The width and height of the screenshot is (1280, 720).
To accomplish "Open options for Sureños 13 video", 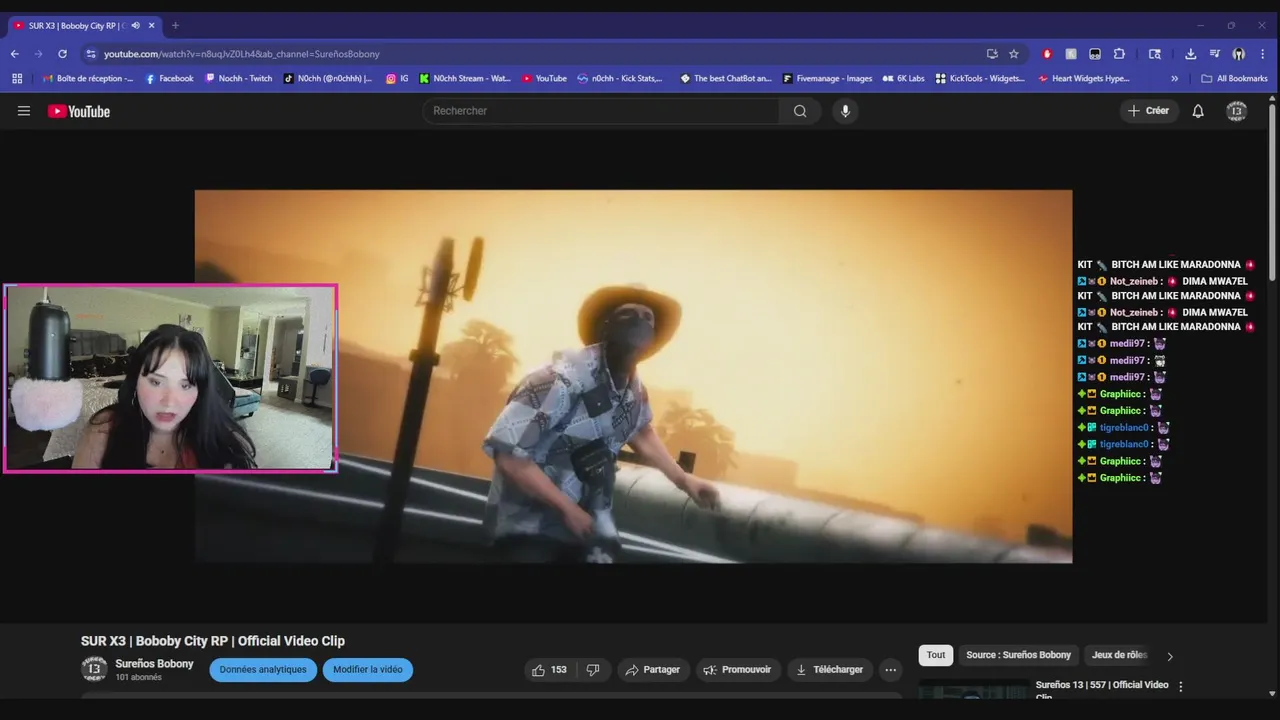I will (x=1181, y=686).
